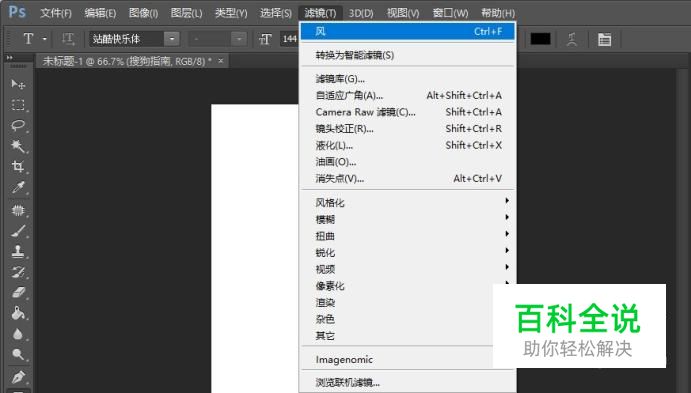Open the 图层(L) menu
This screenshot has width=691, height=393.
[x=186, y=13]
